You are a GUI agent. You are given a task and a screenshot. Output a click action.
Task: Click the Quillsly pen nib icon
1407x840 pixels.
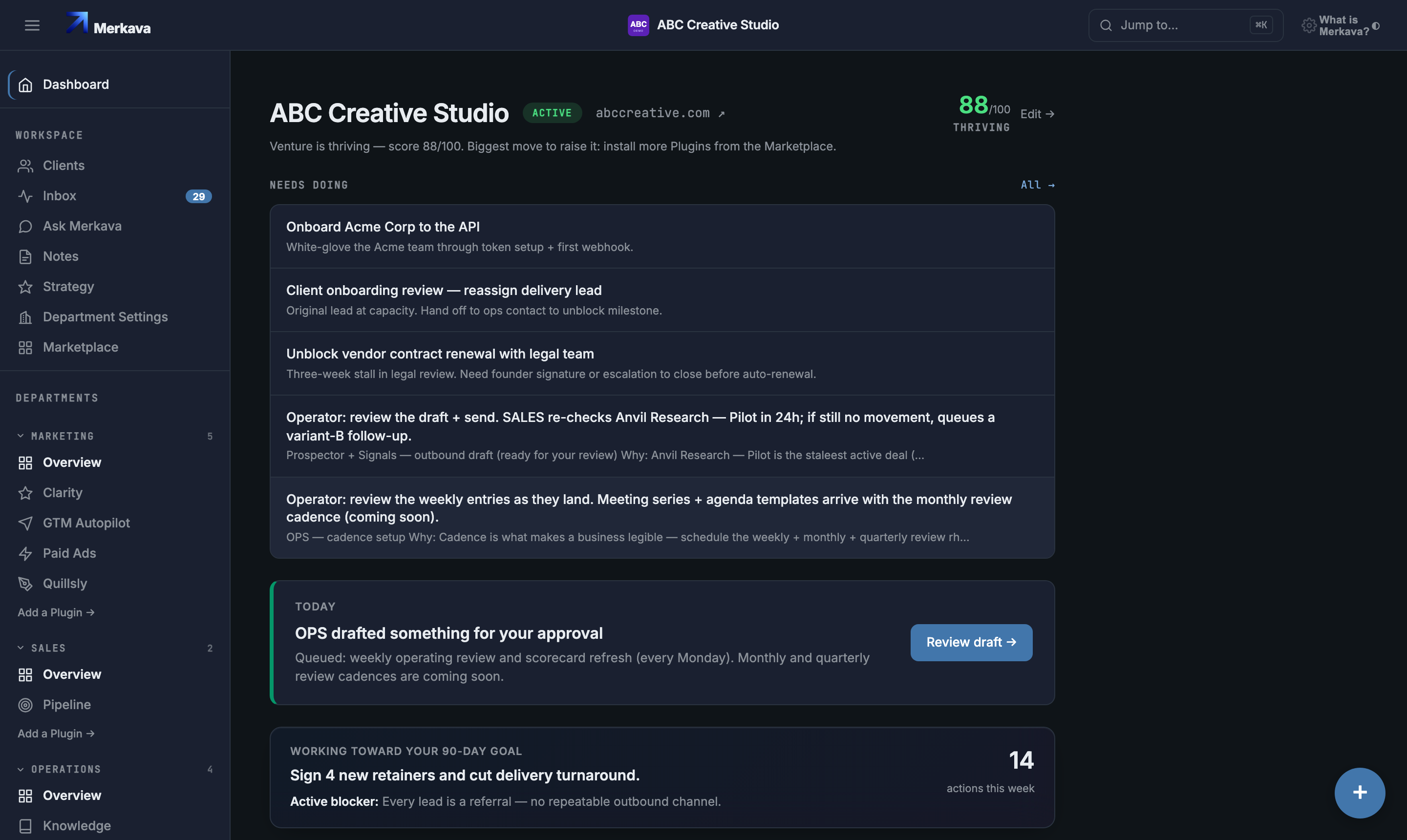point(25,584)
